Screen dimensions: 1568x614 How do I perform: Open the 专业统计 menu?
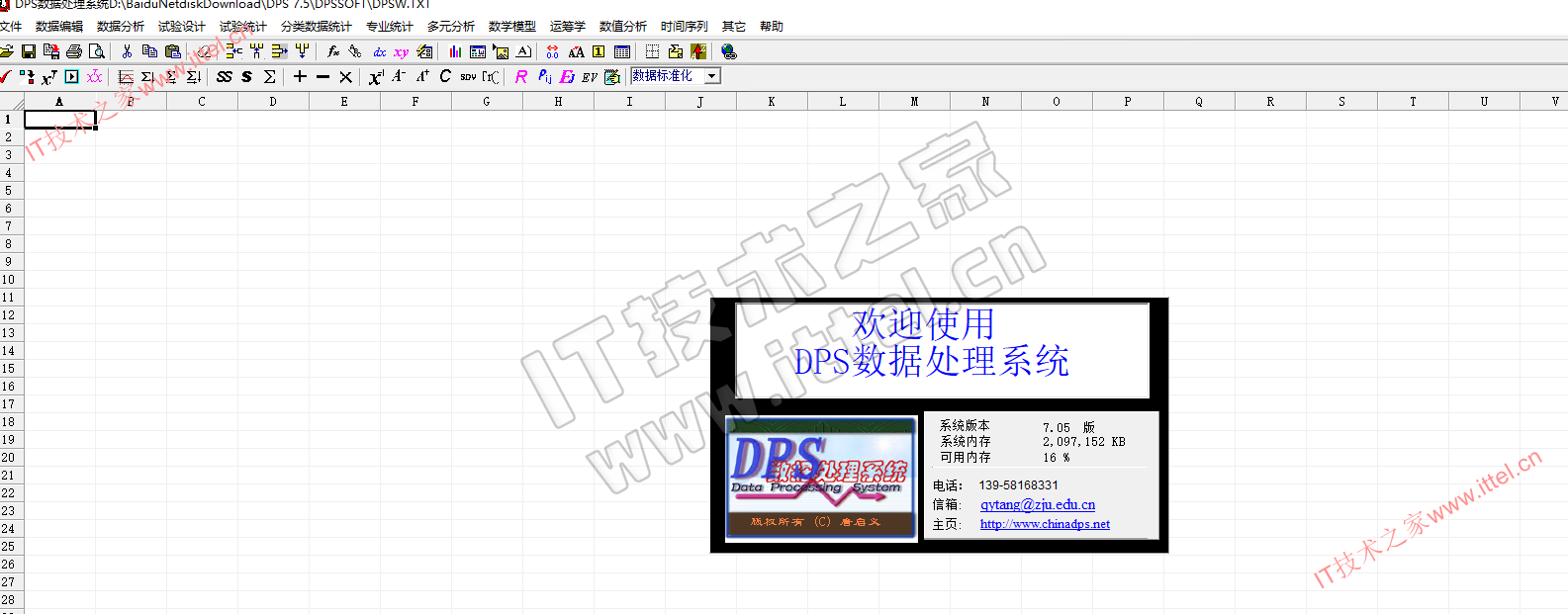point(390,27)
